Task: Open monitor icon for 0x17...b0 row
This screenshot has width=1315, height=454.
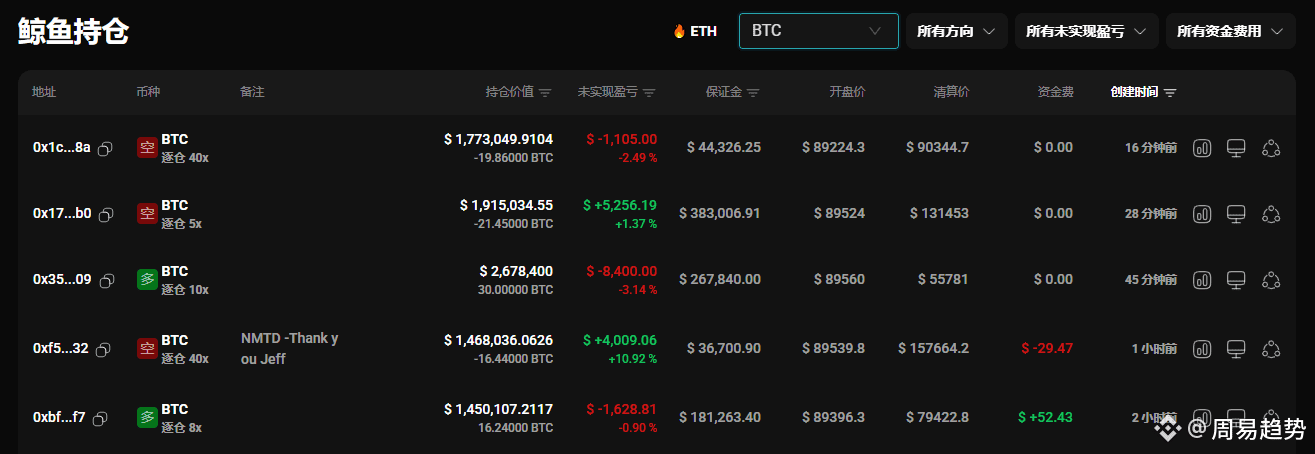Action: point(1236,214)
